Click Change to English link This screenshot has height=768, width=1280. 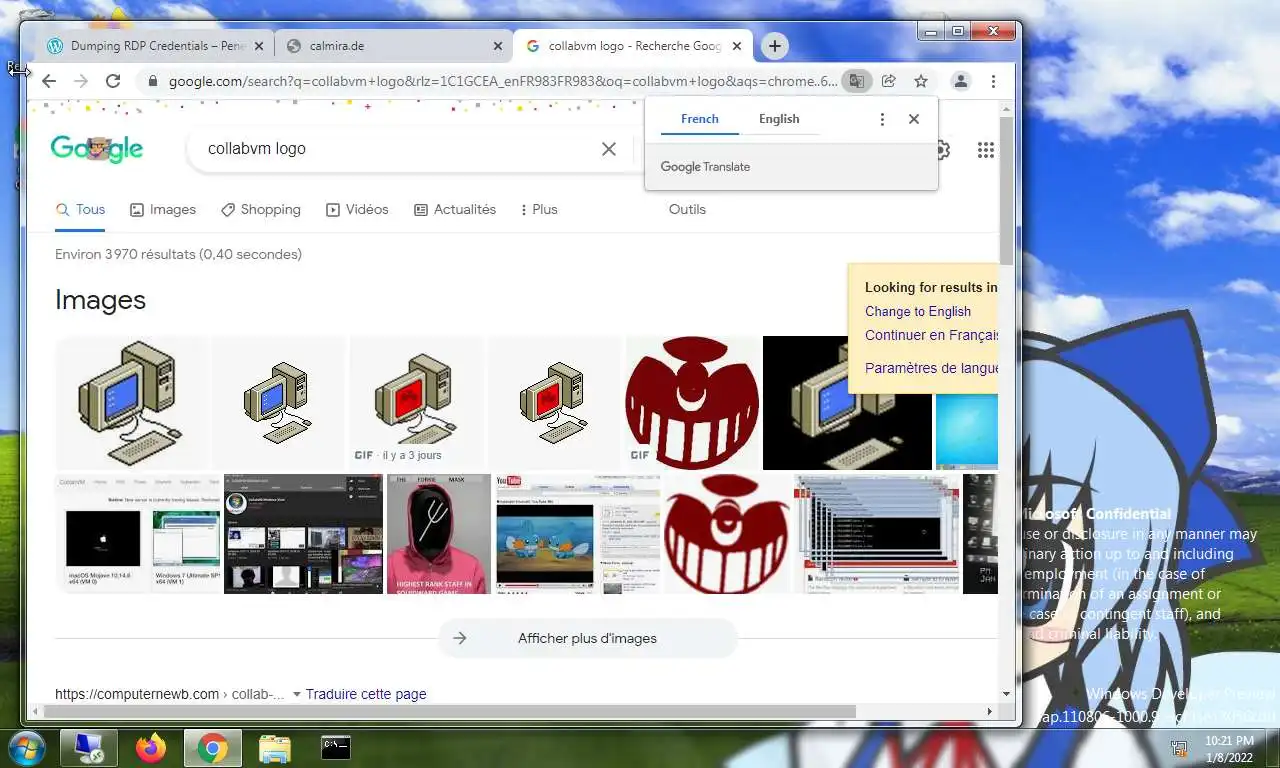click(918, 311)
